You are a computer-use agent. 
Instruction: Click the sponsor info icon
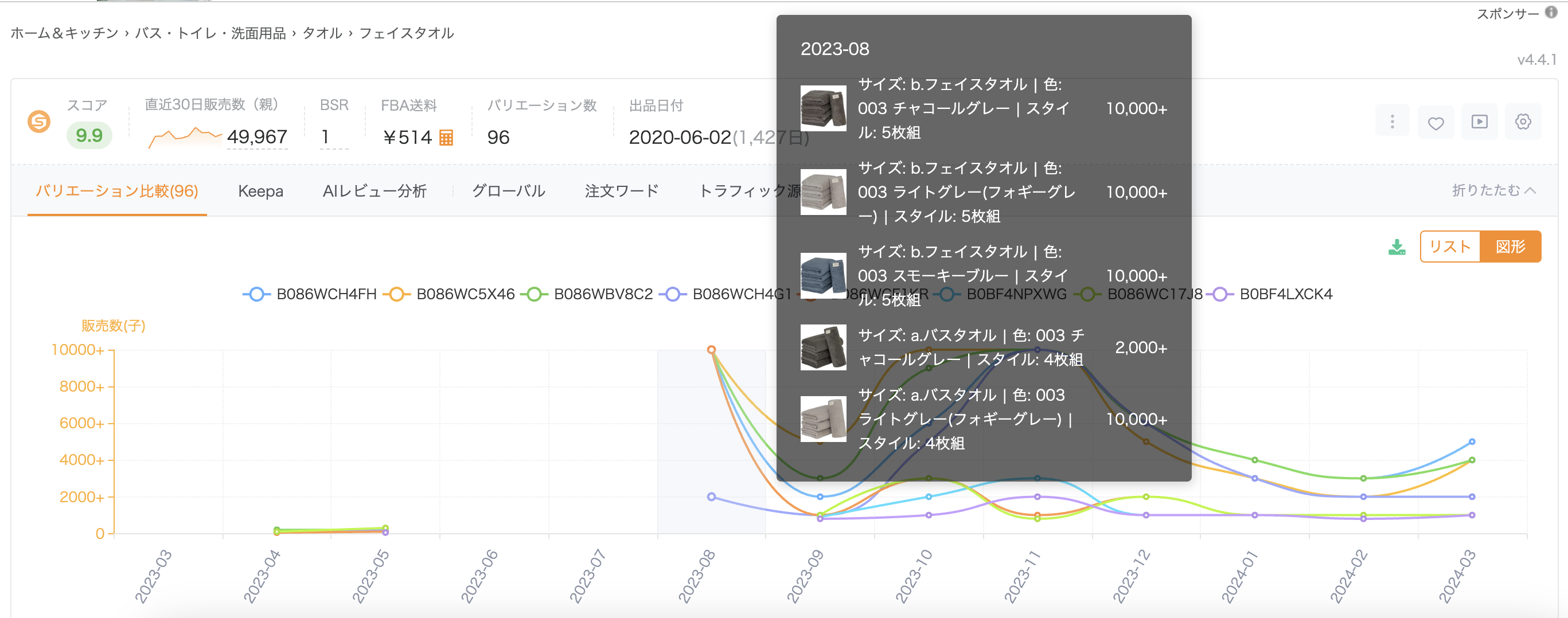[x=1551, y=12]
